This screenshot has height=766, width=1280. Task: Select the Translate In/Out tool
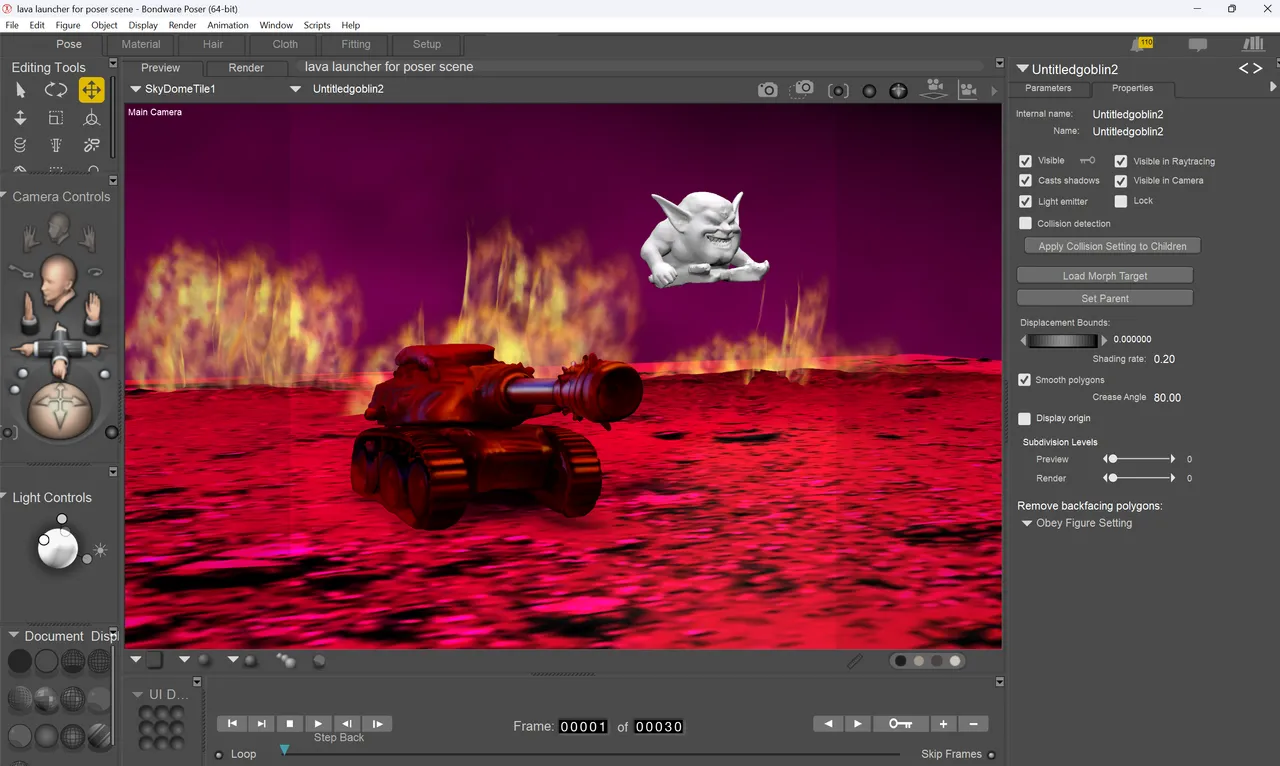20,118
